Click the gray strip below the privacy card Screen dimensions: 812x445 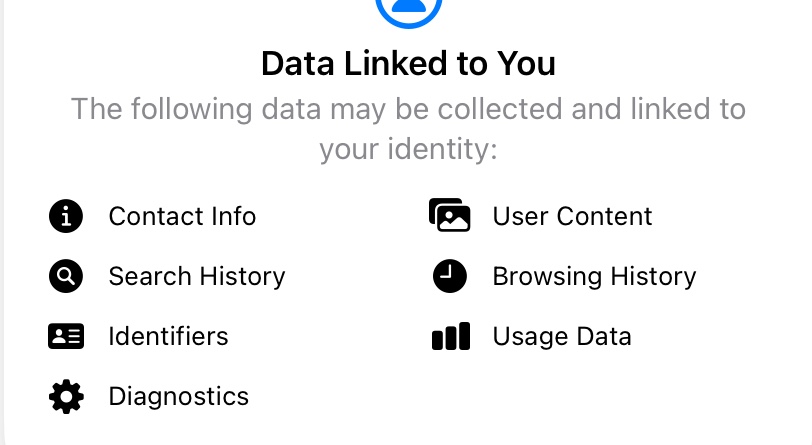click(x=408, y=441)
